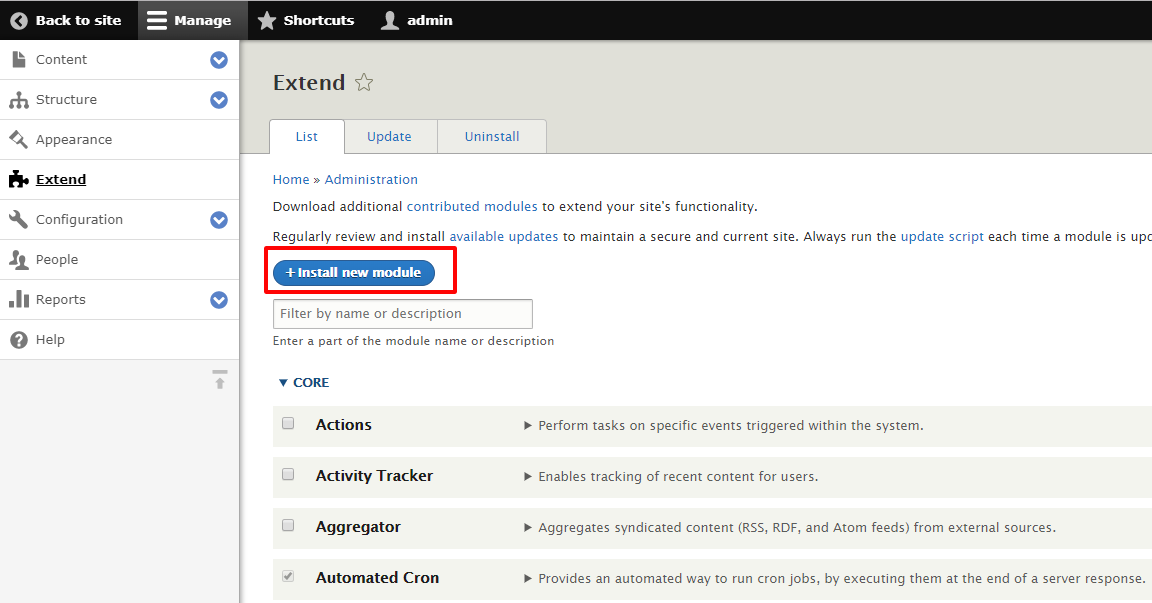Click the Manage hamburger icon
The height and width of the screenshot is (603, 1152).
156,21
